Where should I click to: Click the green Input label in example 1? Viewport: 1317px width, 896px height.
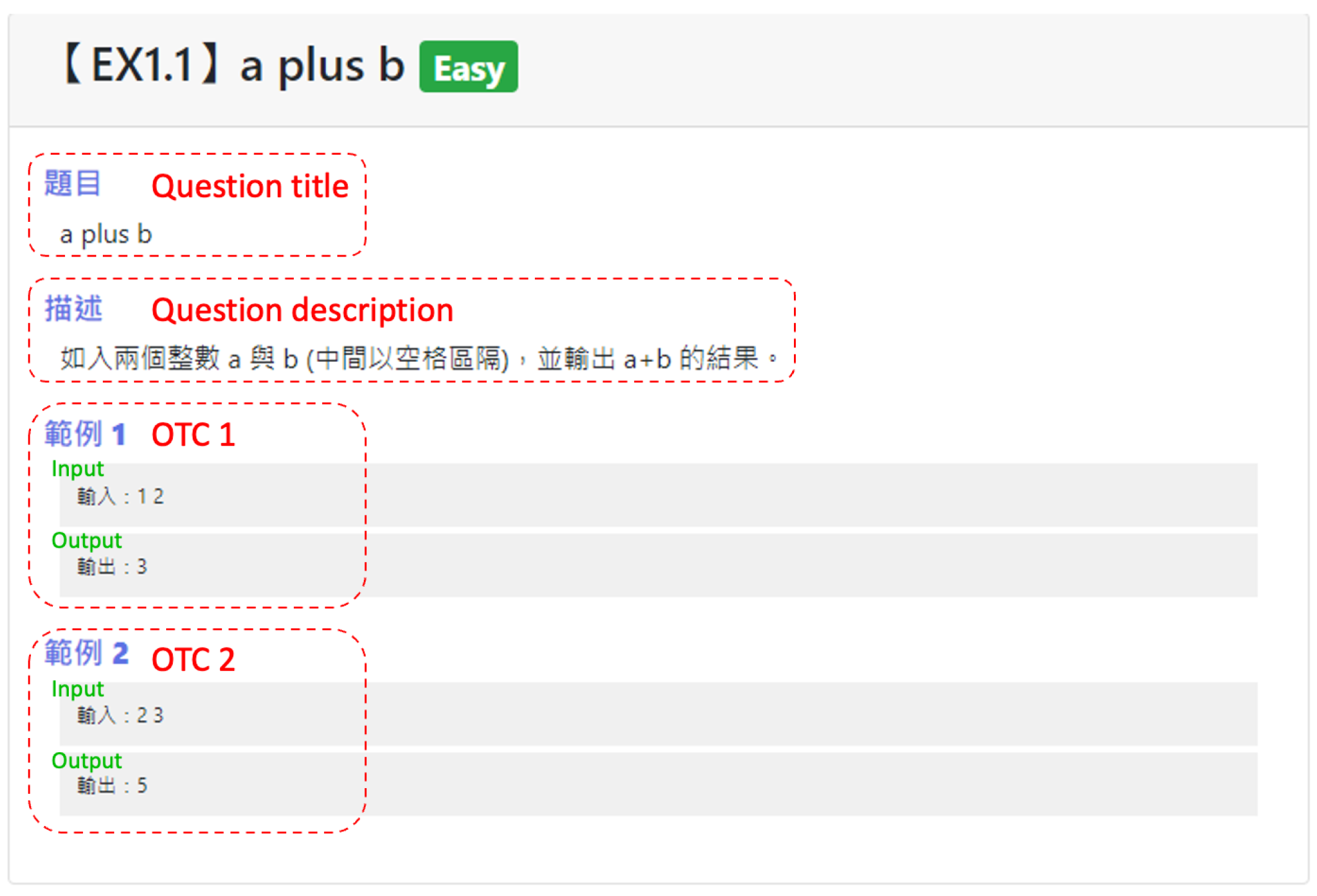click(x=77, y=469)
